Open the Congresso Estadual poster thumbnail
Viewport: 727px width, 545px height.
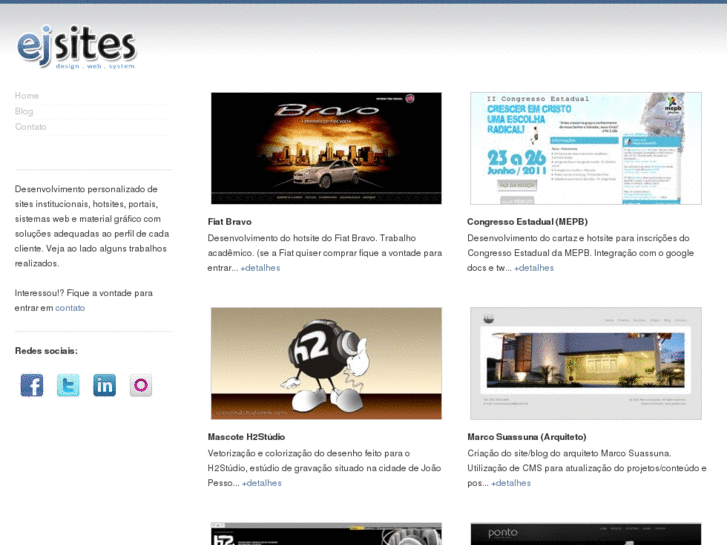pyautogui.click(x=586, y=148)
